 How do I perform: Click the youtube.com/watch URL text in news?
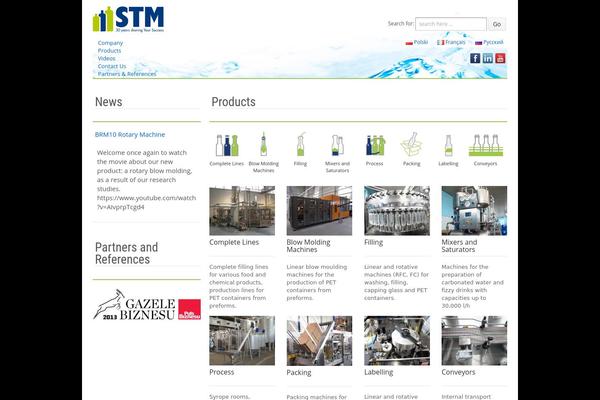pyautogui.click(x=146, y=202)
